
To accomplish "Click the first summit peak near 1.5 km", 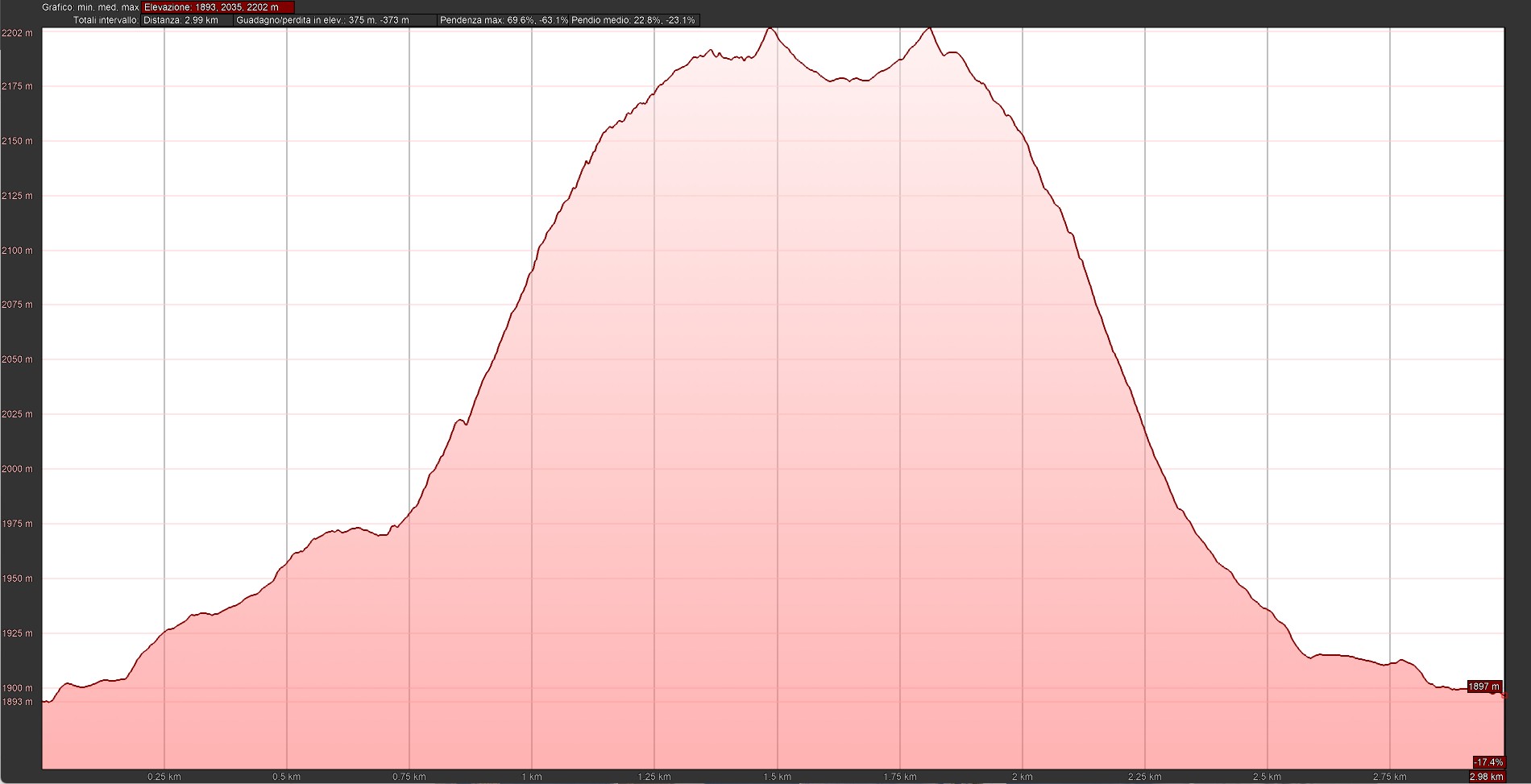I will (770, 29).
